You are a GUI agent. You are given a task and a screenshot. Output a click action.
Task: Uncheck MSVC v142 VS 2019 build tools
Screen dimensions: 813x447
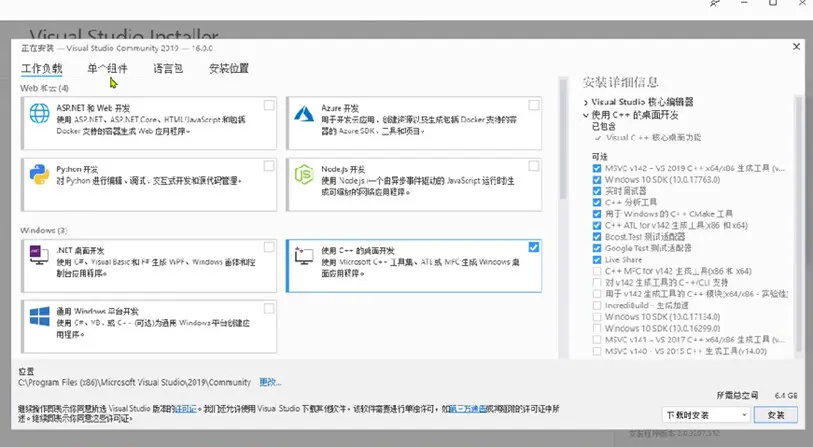[x=597, y=168]
